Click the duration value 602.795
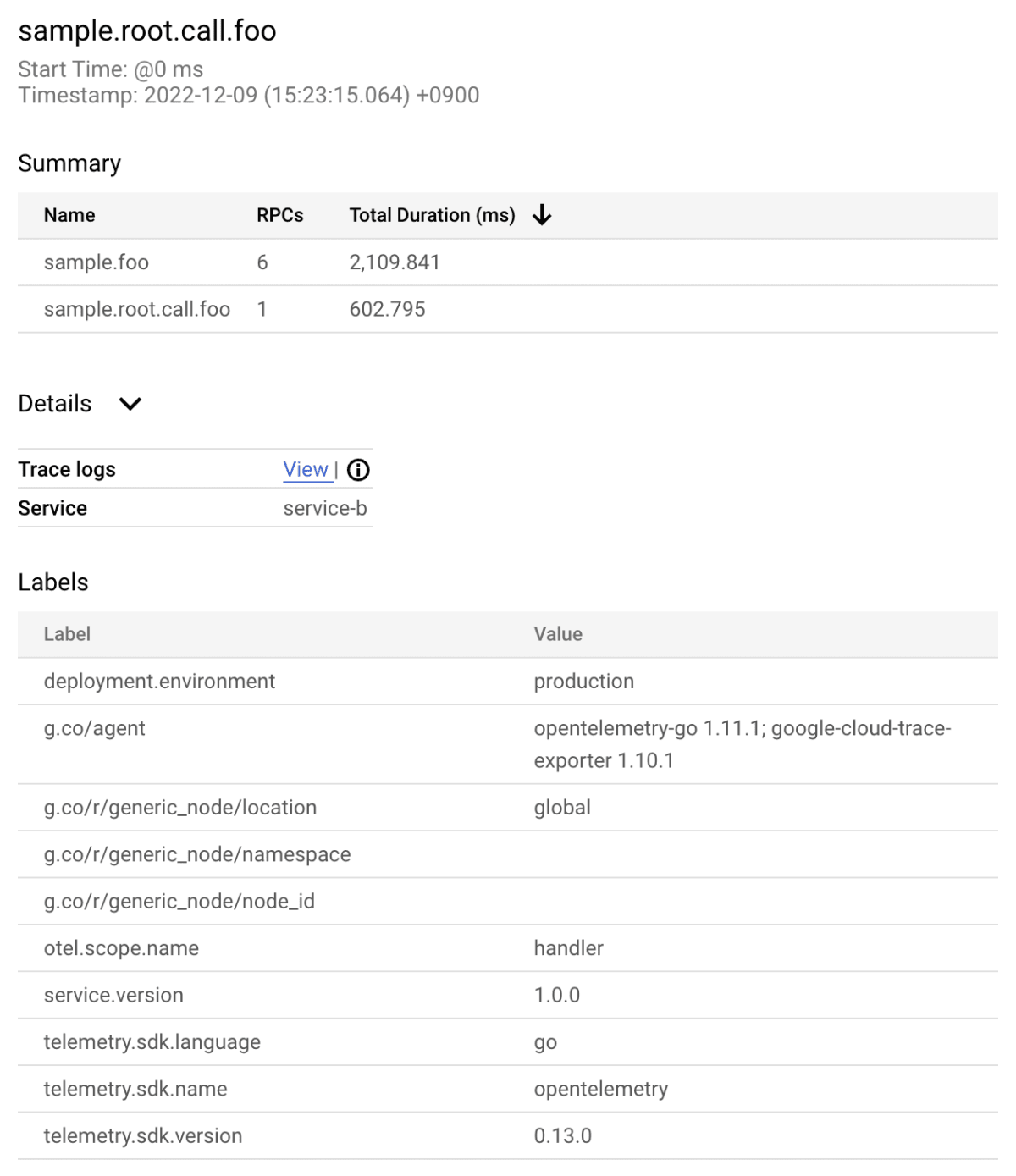Viewport: 1016px width, 1176px height. 388,309
